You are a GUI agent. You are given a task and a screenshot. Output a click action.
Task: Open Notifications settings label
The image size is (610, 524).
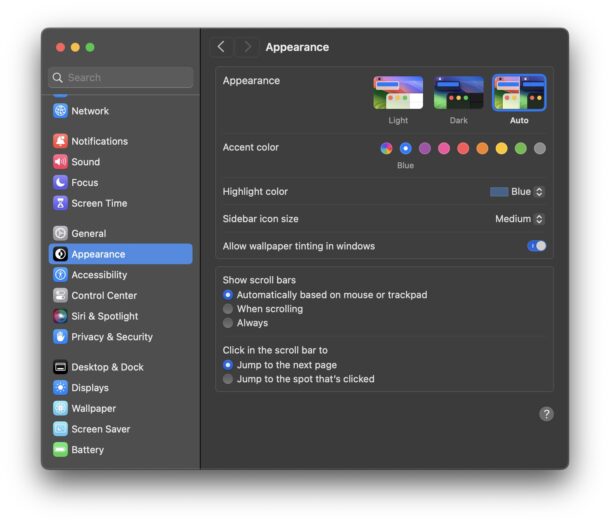click(x=100, y=141)
